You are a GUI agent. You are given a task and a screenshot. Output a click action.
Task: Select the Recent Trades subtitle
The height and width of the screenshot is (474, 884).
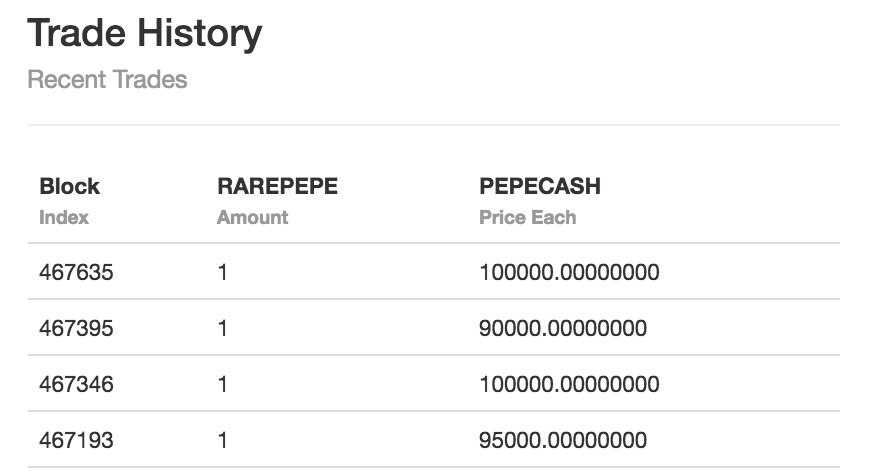tap(107, 79)
